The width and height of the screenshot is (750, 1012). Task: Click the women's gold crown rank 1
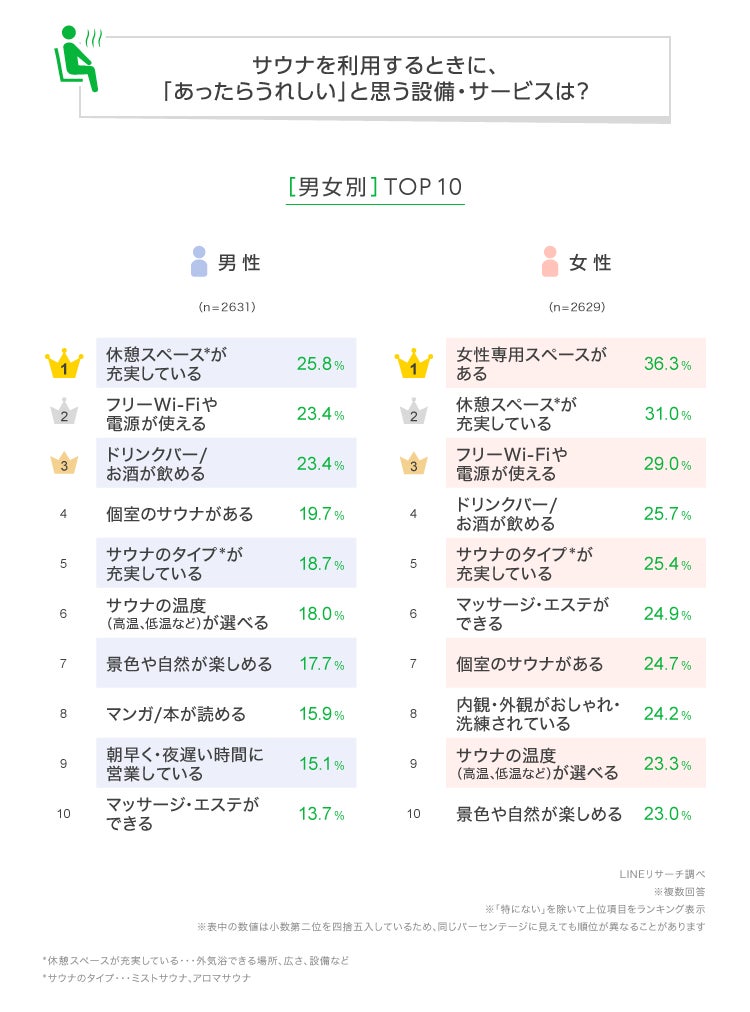point(413,364)
